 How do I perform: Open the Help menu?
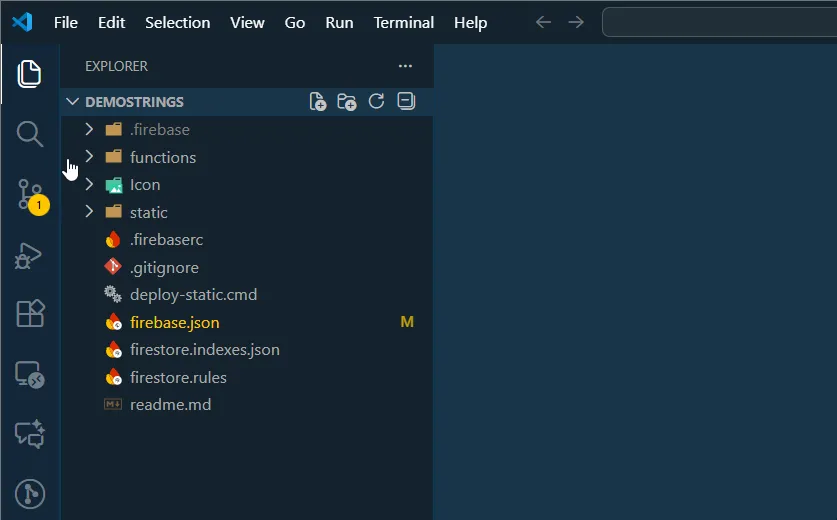[470, 22]
